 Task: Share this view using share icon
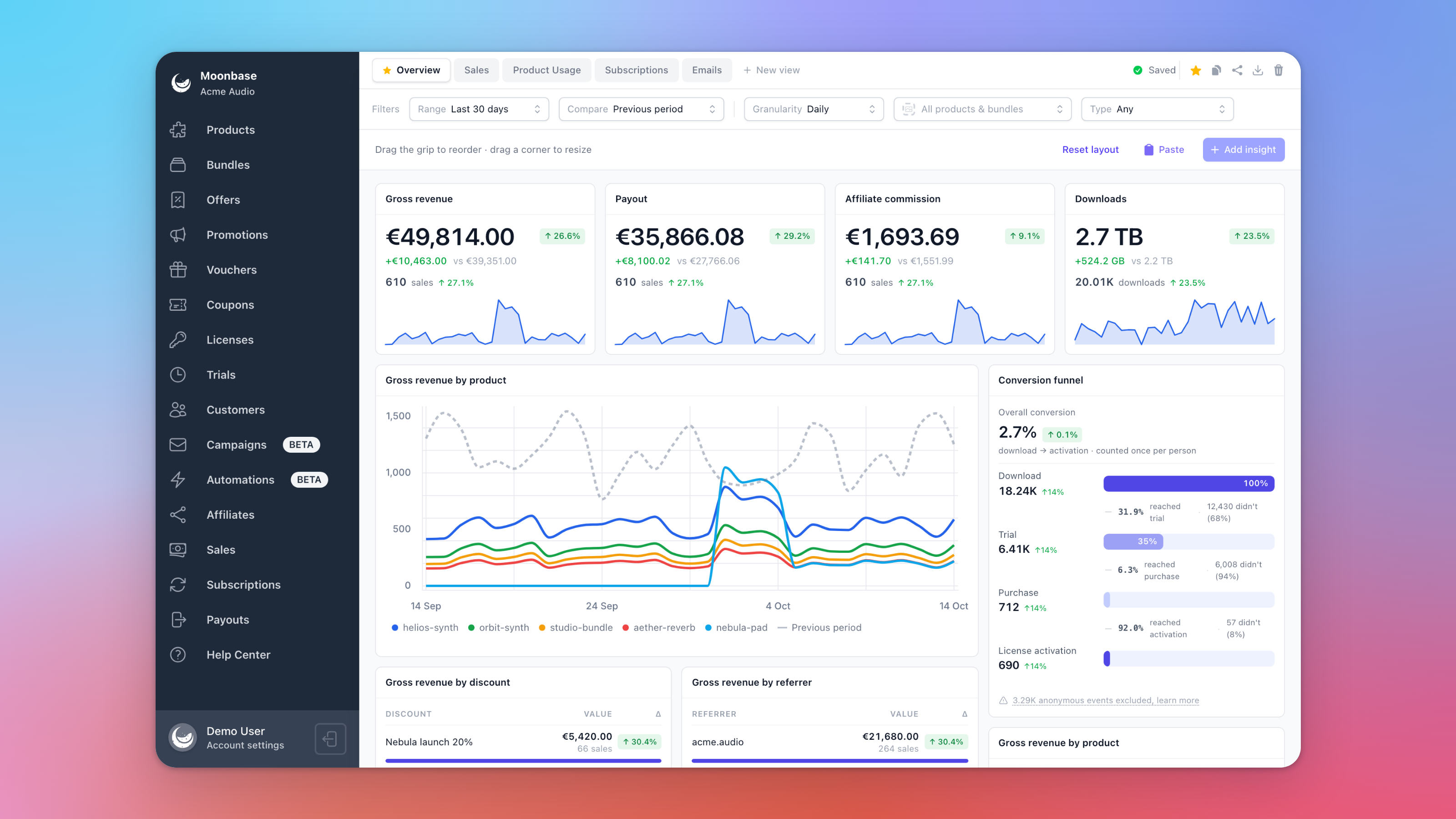click(x=1237, y=70)
